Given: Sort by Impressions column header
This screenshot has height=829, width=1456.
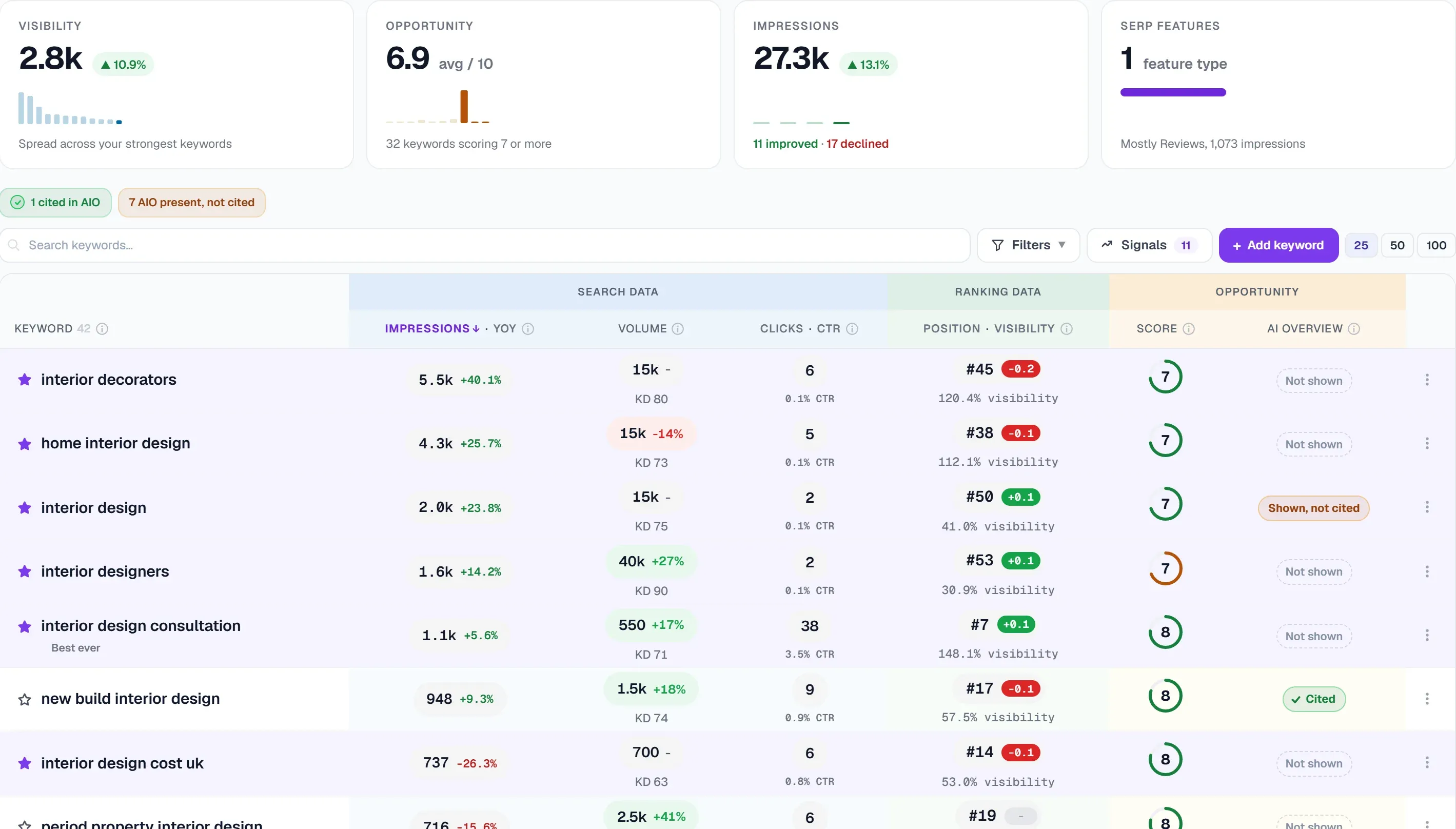Looking at the screenshot, I should [x=432, y=329].
